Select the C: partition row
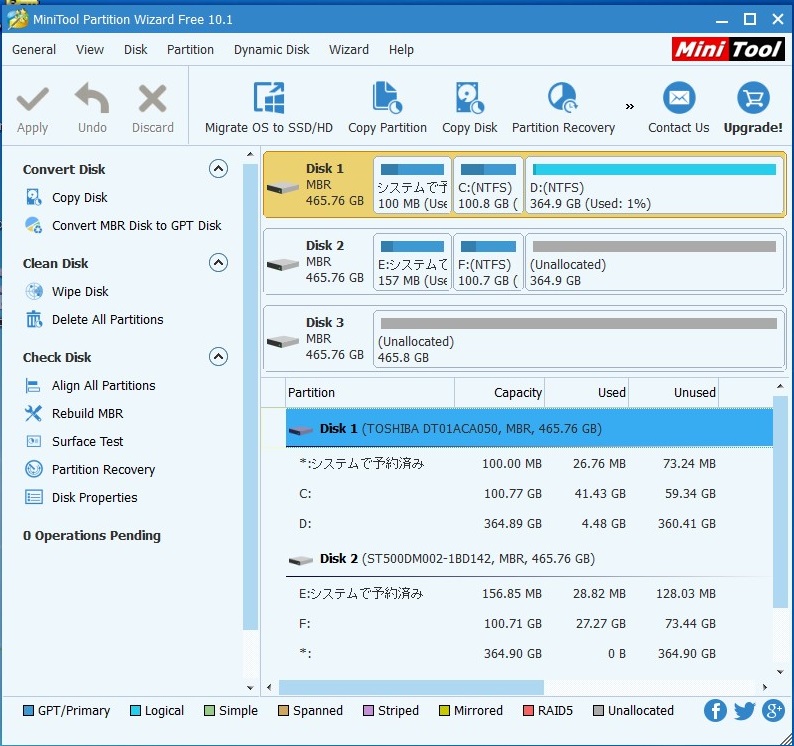Image resolution: width=794 pixels, height=746 pixels. pyautogui.click(x=529, y=493)
